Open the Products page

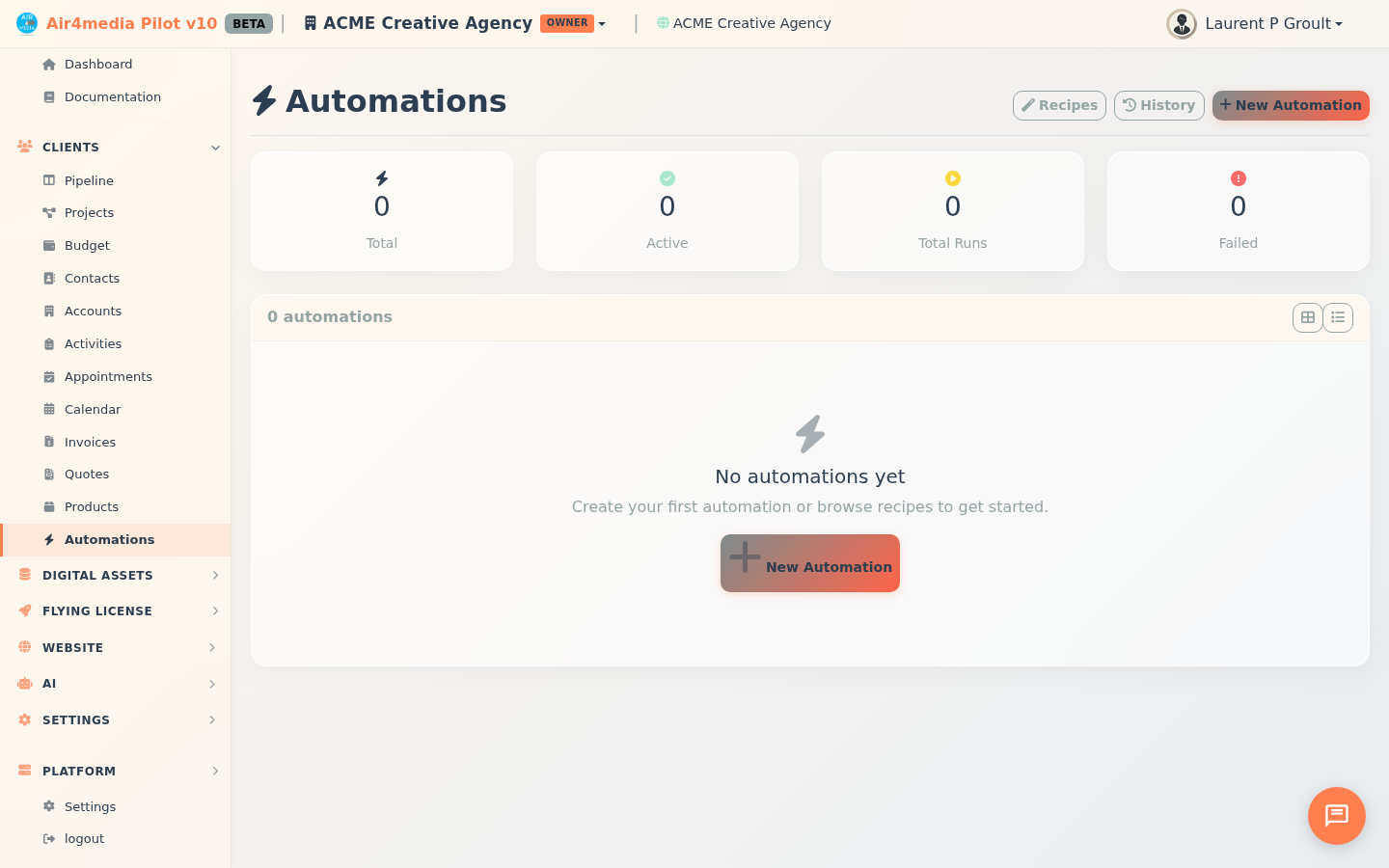92,506
